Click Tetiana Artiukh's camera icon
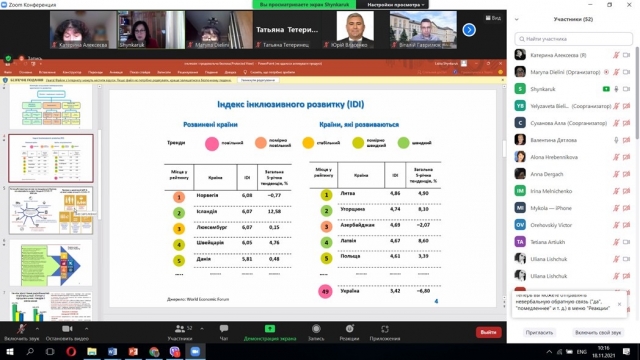This screenshot has height=360, width=640. [x=627, y=242]
